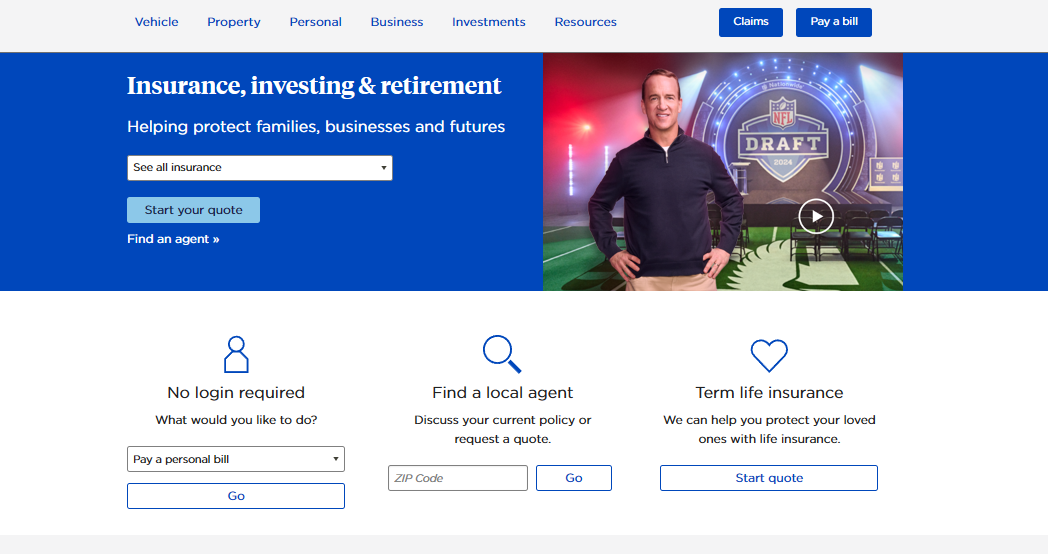Open the Resources menu
Image resolution: width=1048 pixels, height=554 pixels.
click(x=586, y=22)
